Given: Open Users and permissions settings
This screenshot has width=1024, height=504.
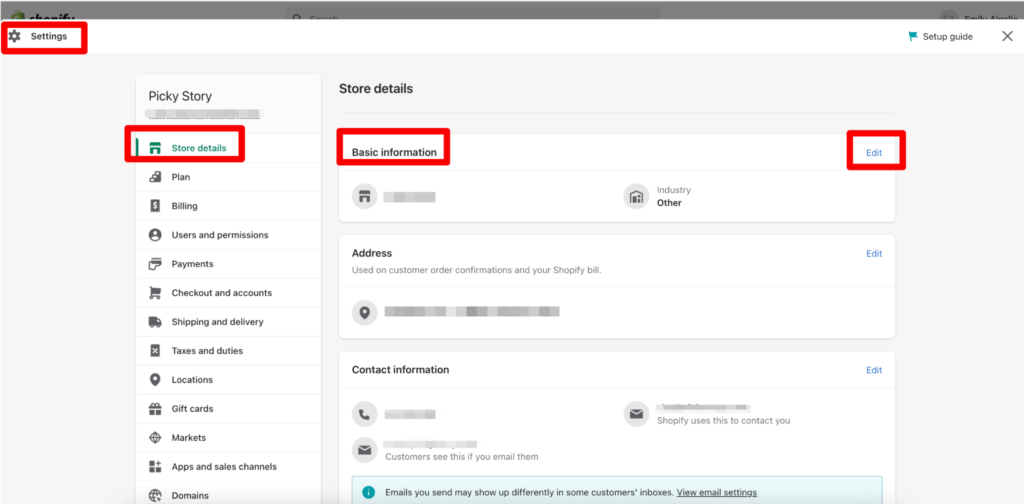Looking at the screenshot, I should 219,235.
